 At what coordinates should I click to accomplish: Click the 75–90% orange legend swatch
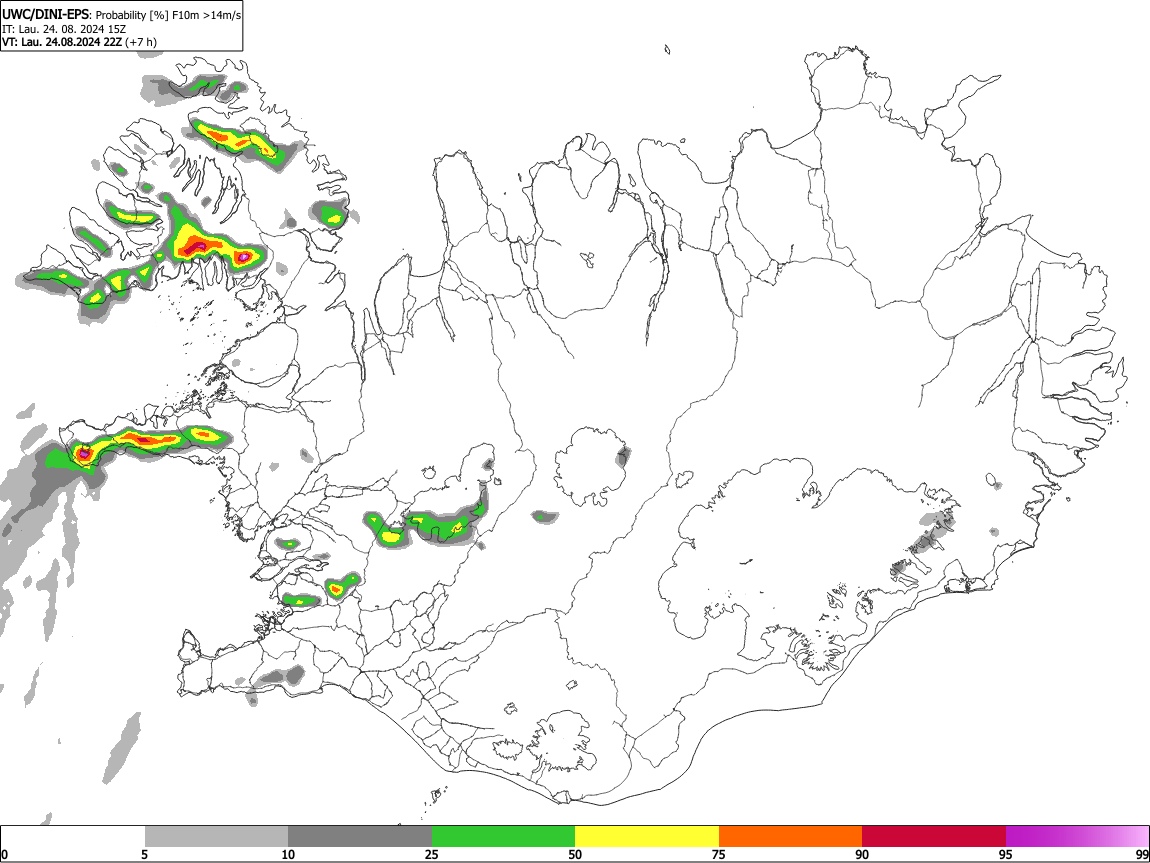(790, 836)
